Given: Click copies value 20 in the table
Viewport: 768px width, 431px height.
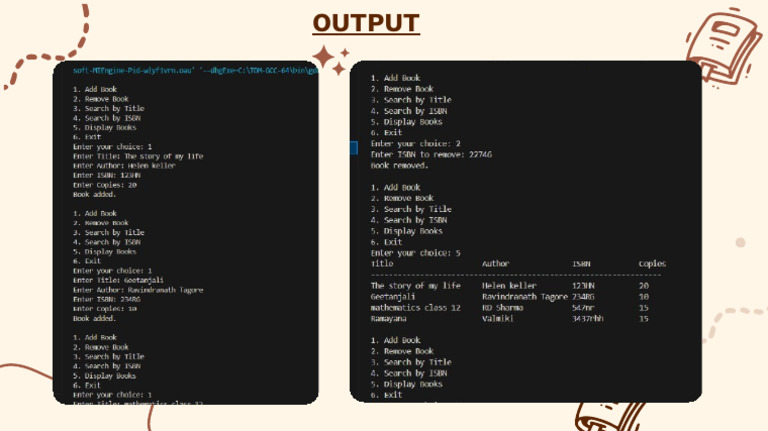Looking at the screenshot, I should 644,286.
